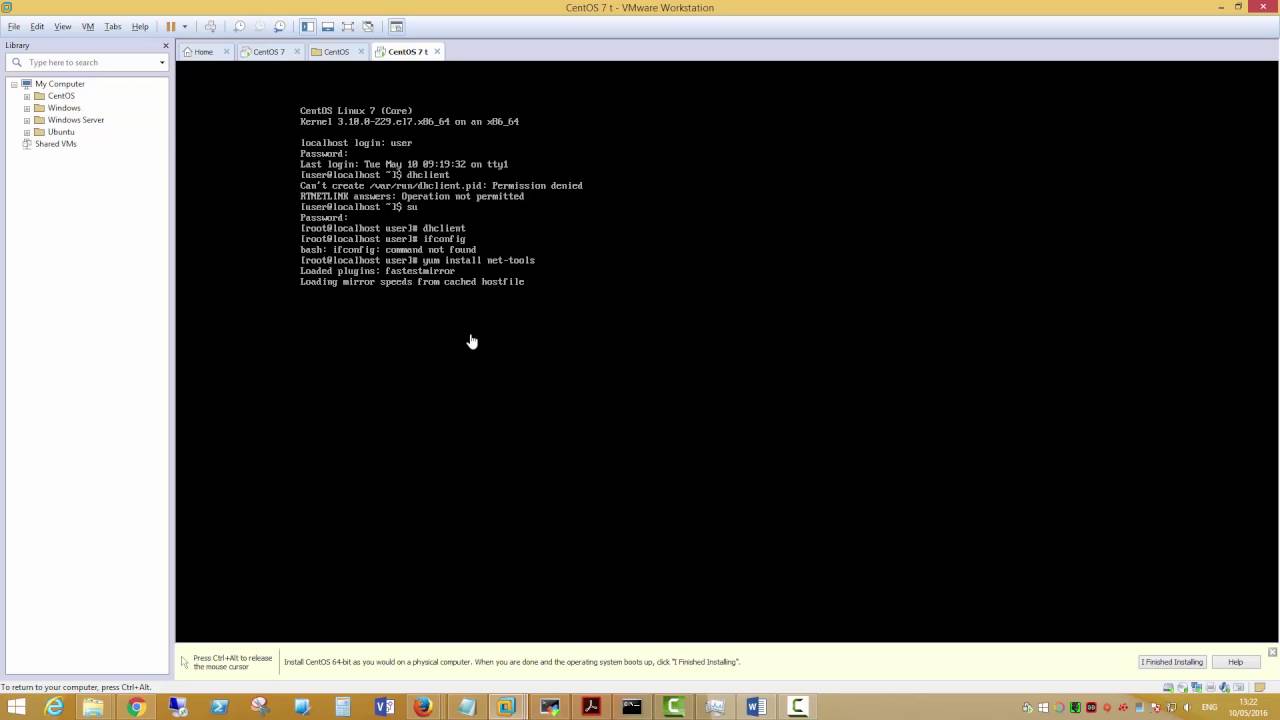Viewport: 1280px width, 720px height.
Task: Open the VM menu
Action: coord(88,27)
